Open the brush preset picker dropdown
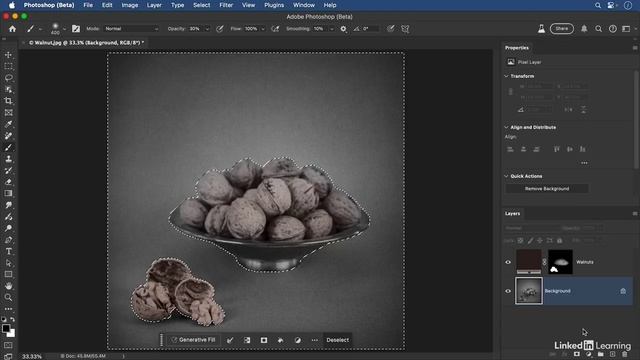This screenshot has width=640, height=360. 64,29
